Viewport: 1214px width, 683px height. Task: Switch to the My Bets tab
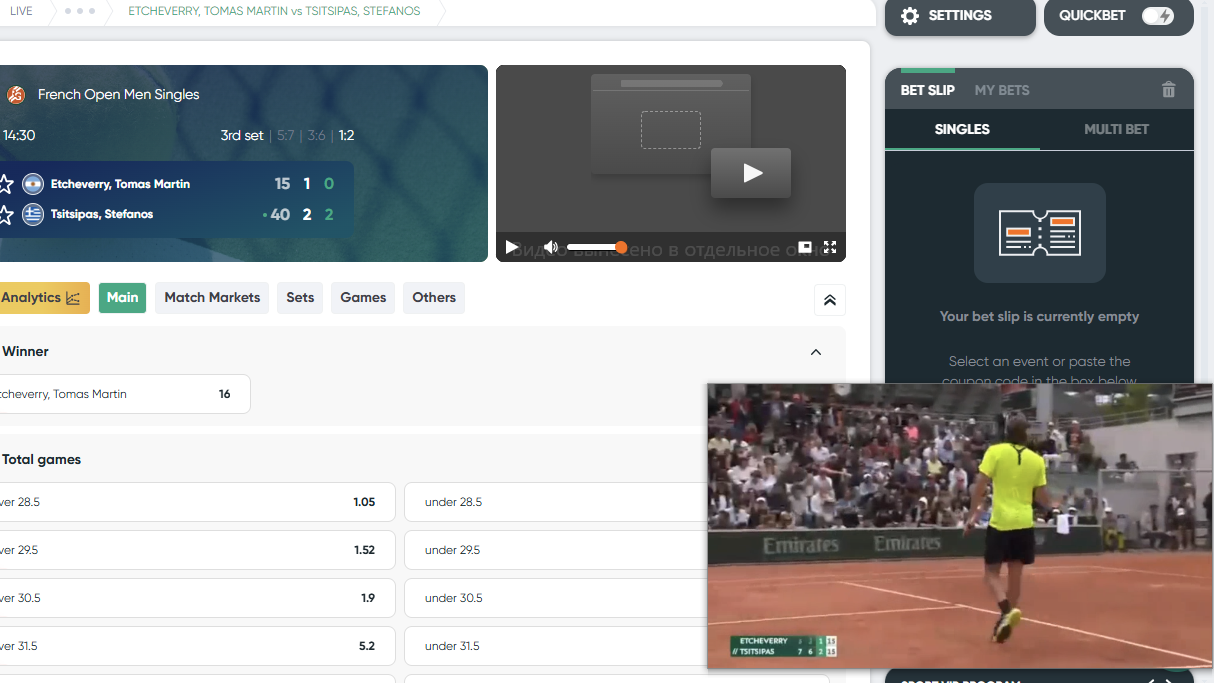click(1001, 90)
